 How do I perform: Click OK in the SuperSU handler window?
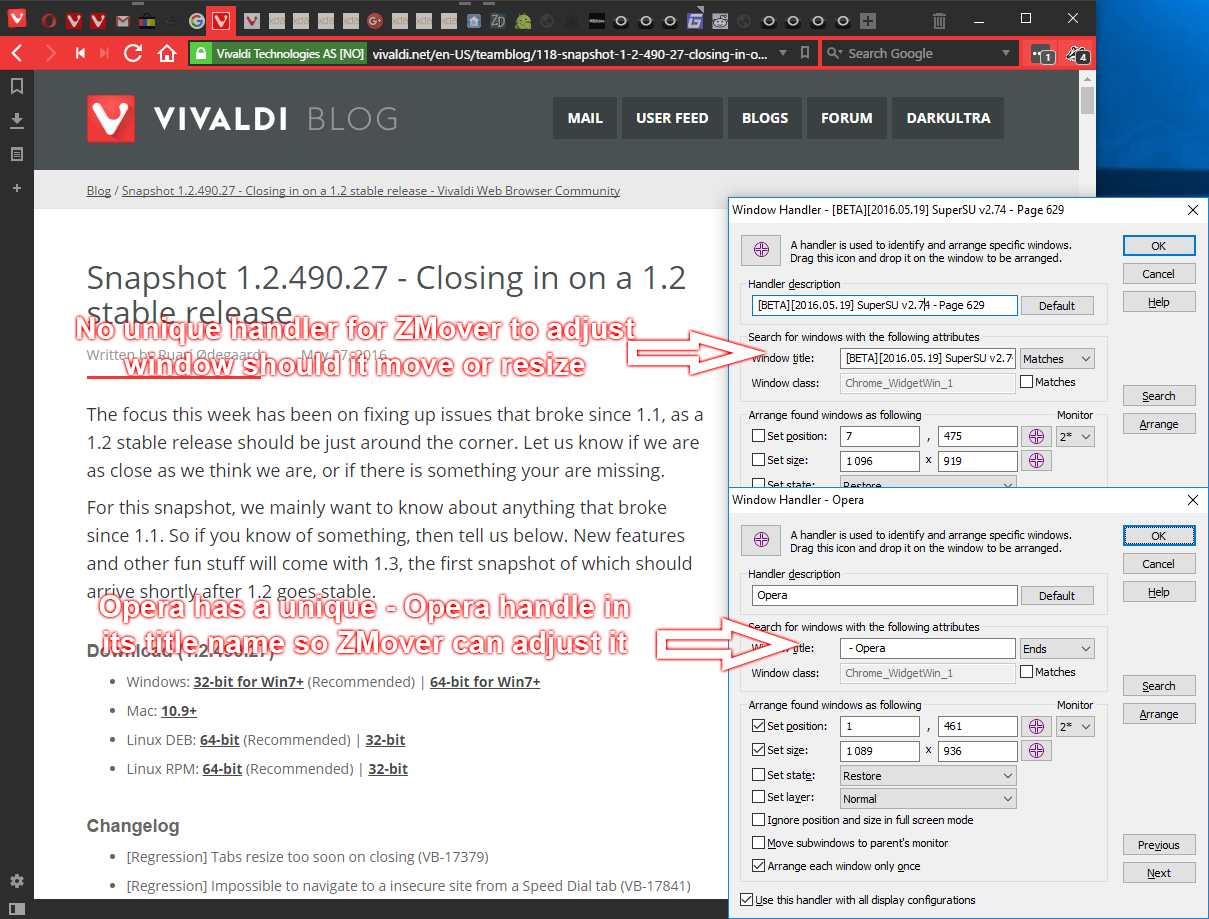coord(1158,246)
